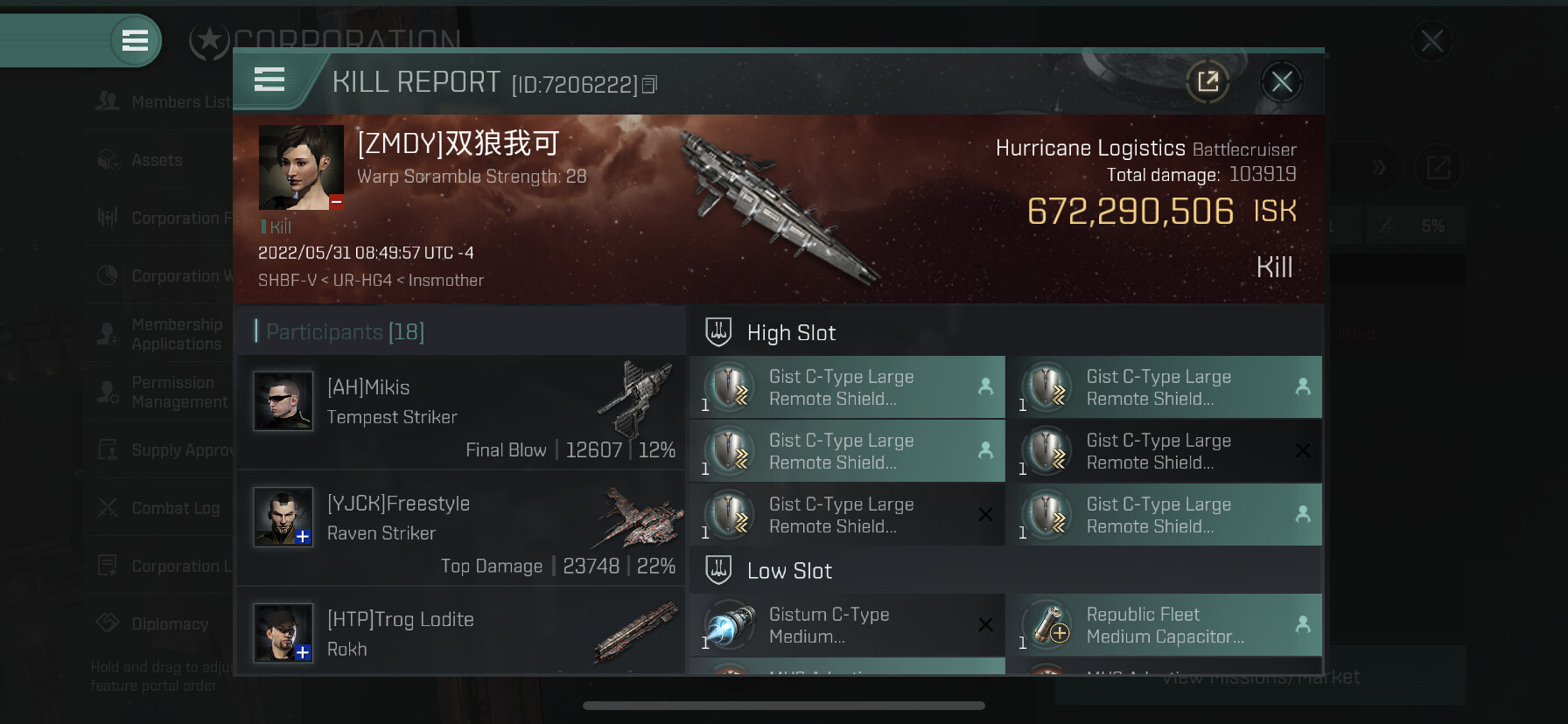
Task: Select Trog Lodite Rokh participant entry
Action: pyautogui.click(x=461, y=631)
